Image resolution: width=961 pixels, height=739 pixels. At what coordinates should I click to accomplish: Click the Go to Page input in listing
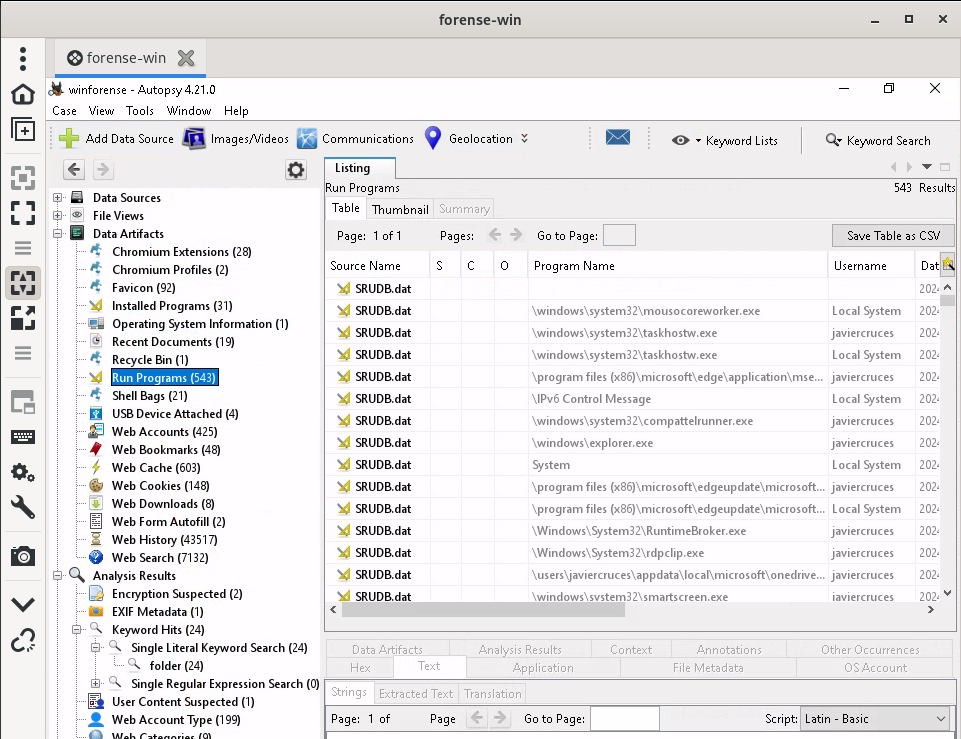[x=619, y=235]
